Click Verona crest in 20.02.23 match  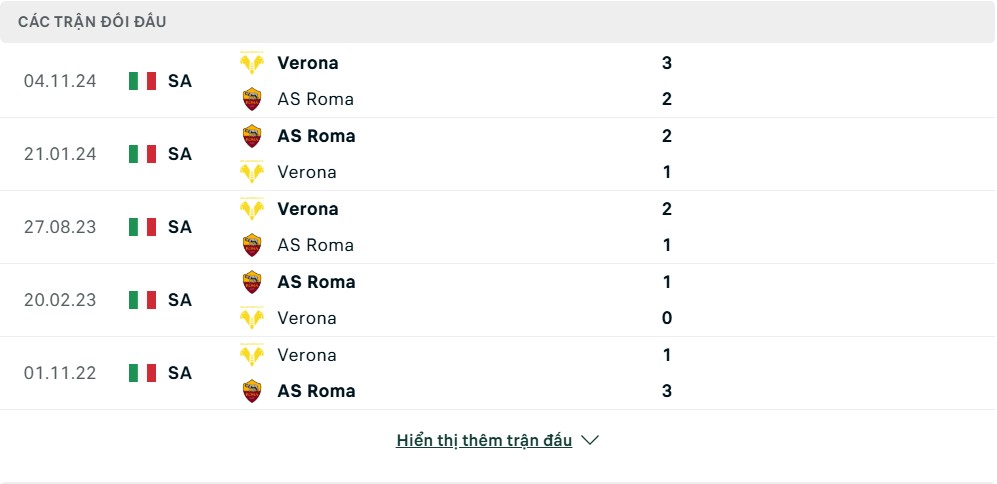252,318
